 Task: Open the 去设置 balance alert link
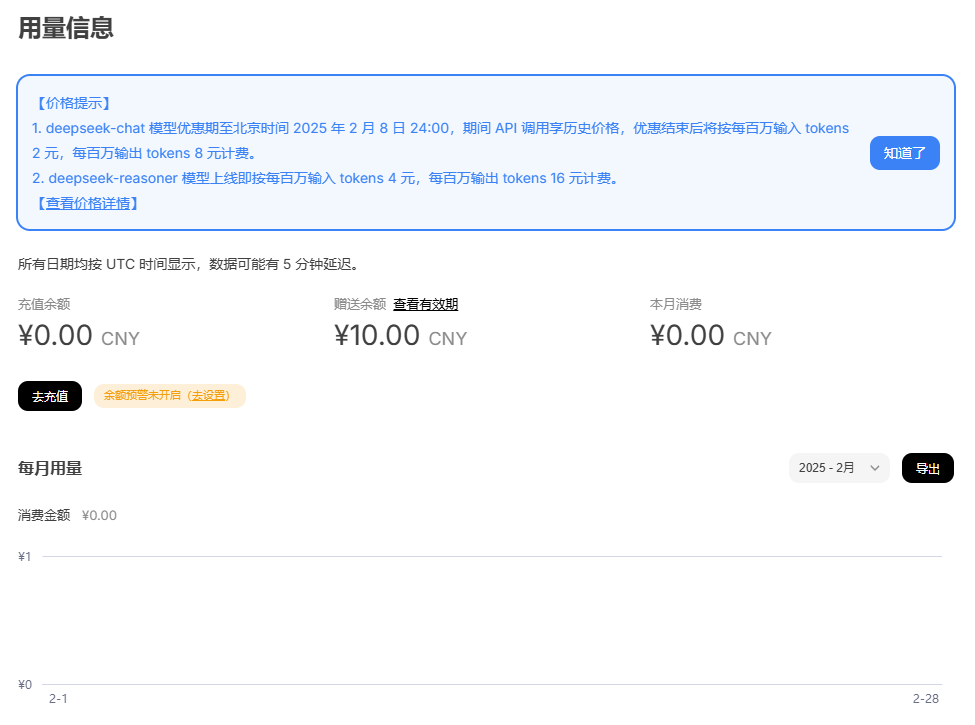[209, 395]
